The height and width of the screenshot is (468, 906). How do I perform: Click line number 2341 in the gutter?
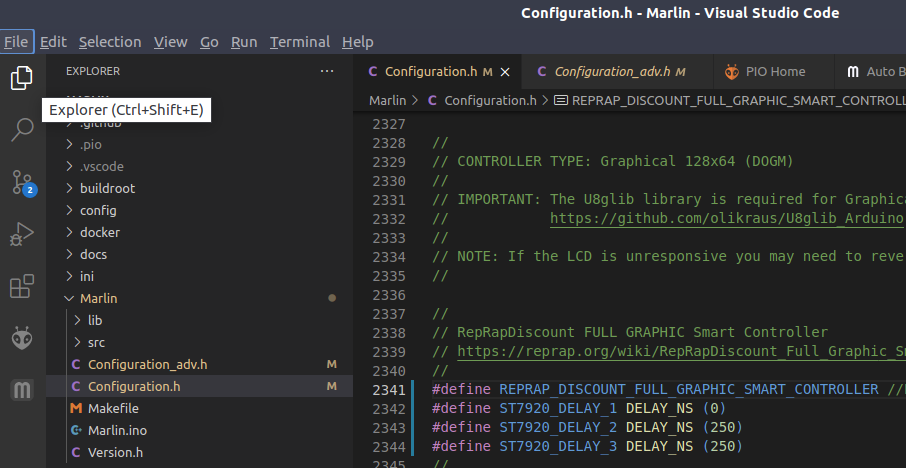pyautogui.click(x=389, y=390)
